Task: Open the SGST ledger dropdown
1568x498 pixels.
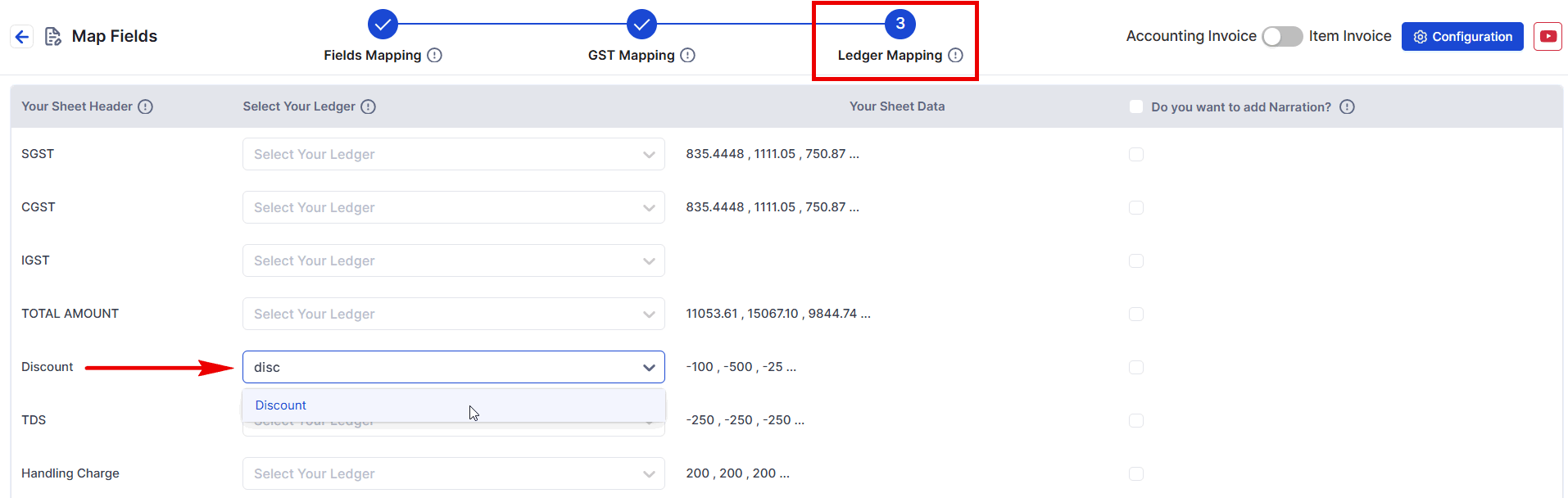Action: [x=453, y=154]
